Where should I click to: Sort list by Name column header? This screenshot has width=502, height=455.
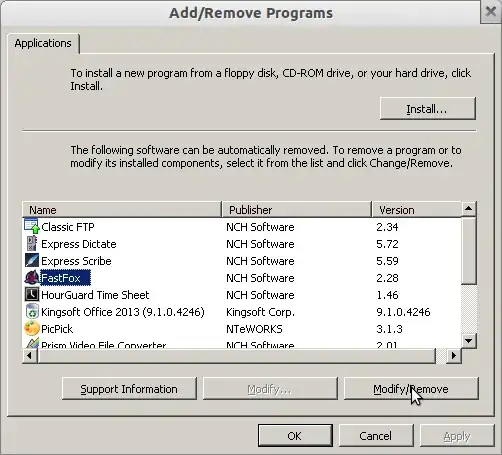click(x=122, y=210)
